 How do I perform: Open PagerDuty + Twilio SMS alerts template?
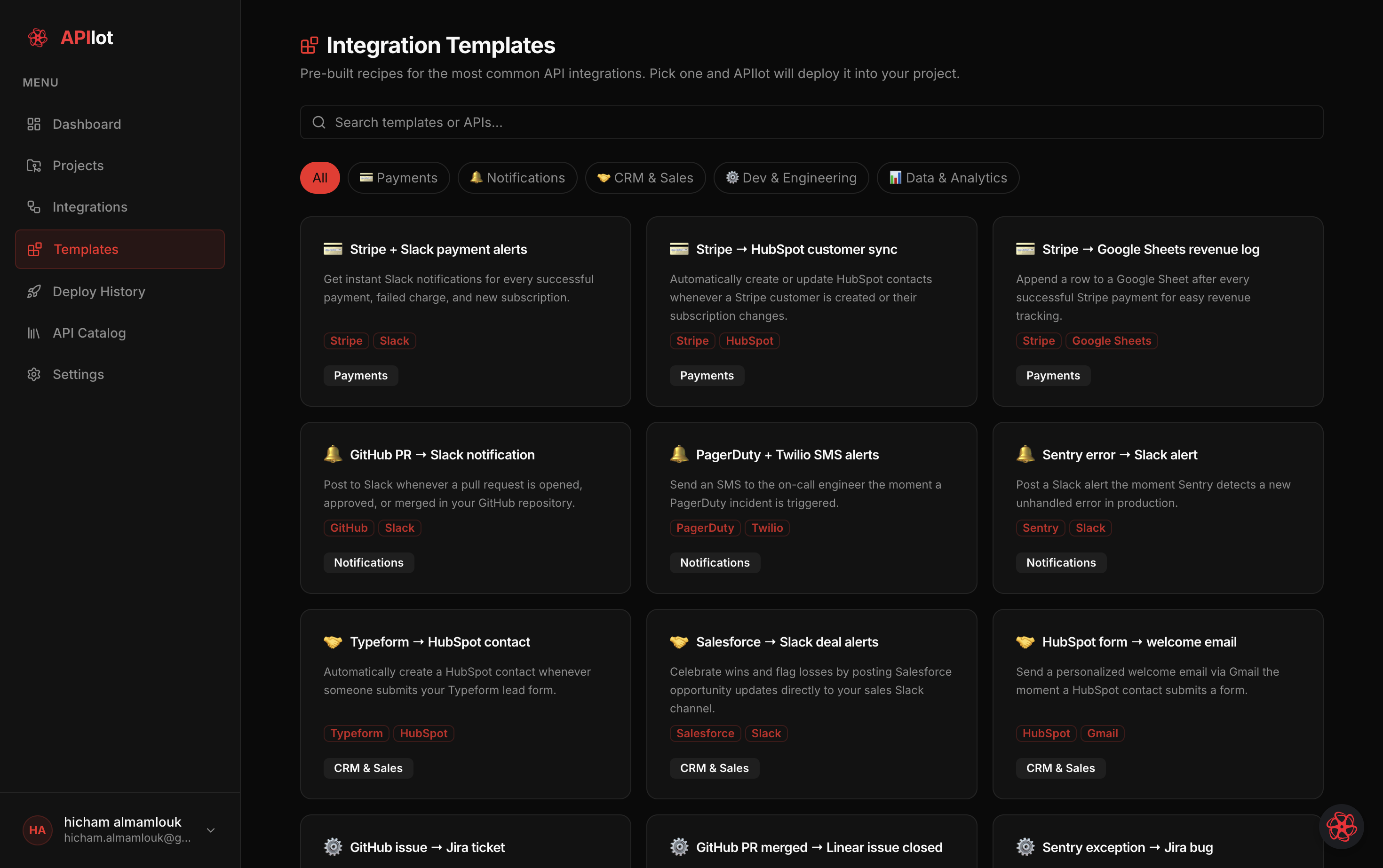(x=811, y=507)
